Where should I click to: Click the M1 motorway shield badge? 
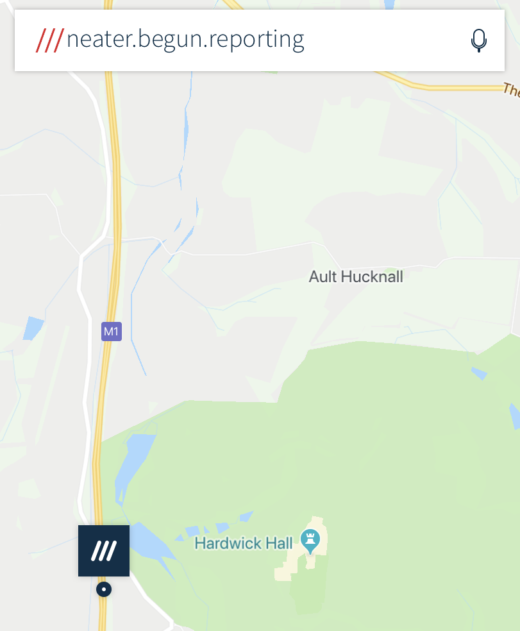[x=111, y=331]
